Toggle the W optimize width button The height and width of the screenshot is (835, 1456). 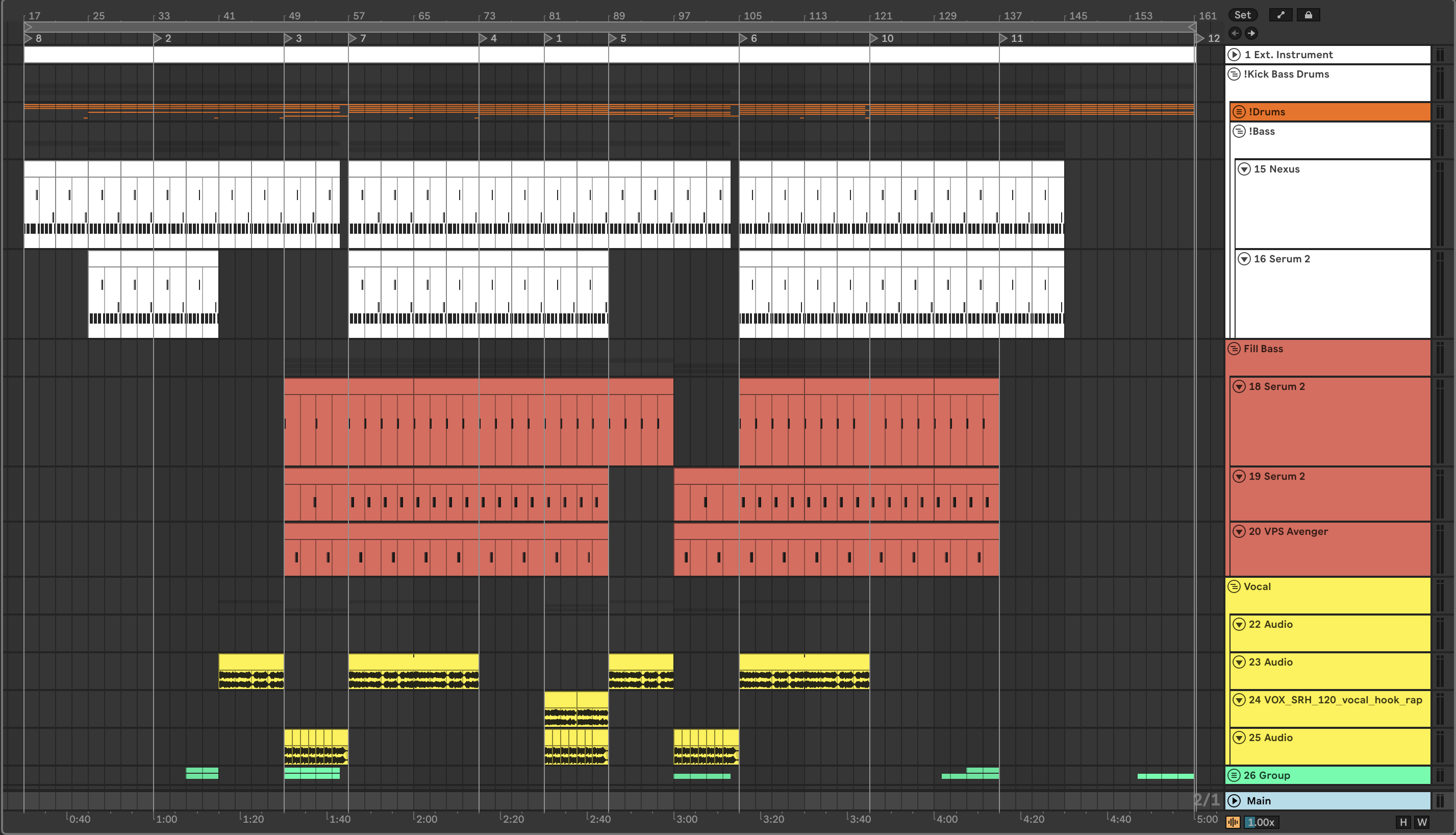pyautogui.click(x=1422, y=822)
